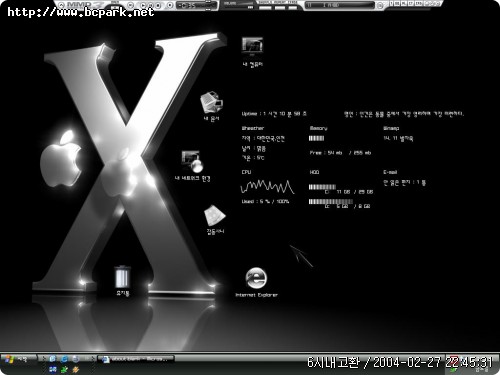Open the My Documents desktop icon
This screenshot has width=500, height=375.
212,107
